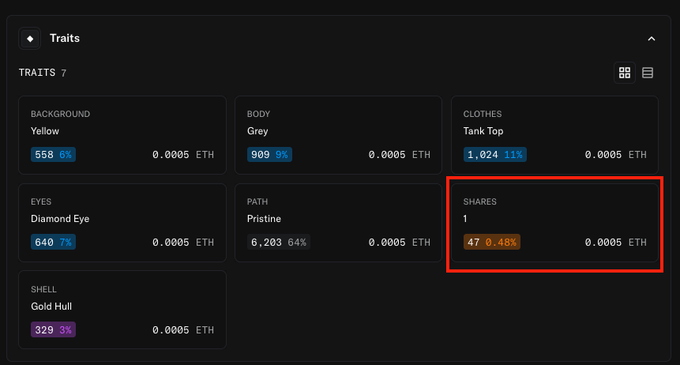Click the diamond Traits icon
680x365 pixels.
30,39
